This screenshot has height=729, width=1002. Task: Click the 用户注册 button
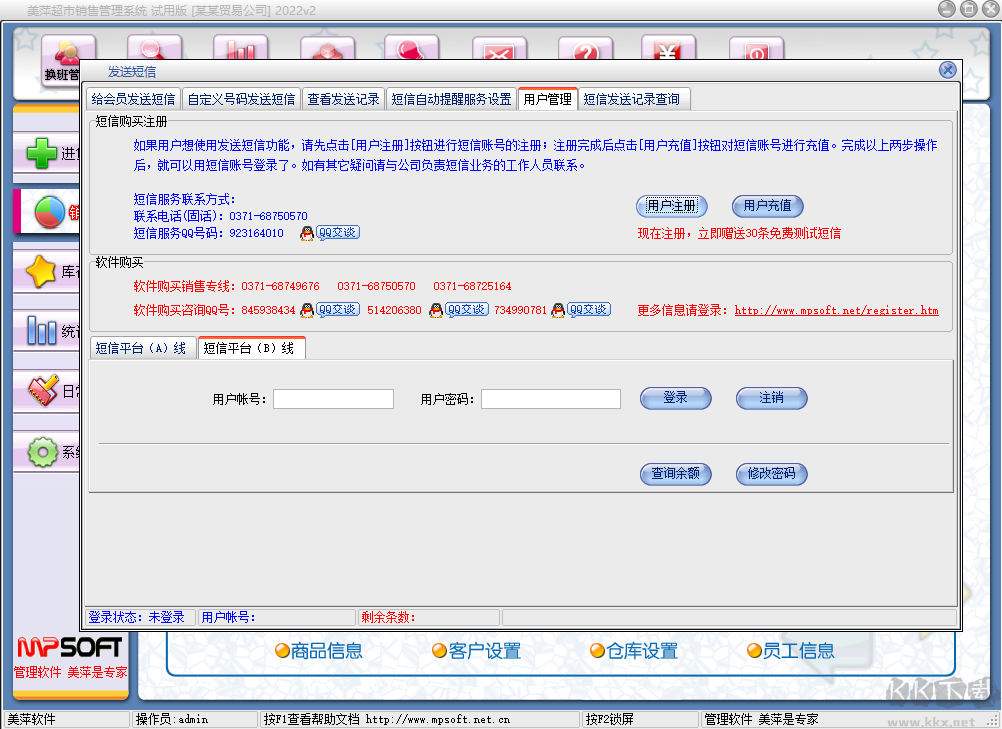[x=671, y=206]
